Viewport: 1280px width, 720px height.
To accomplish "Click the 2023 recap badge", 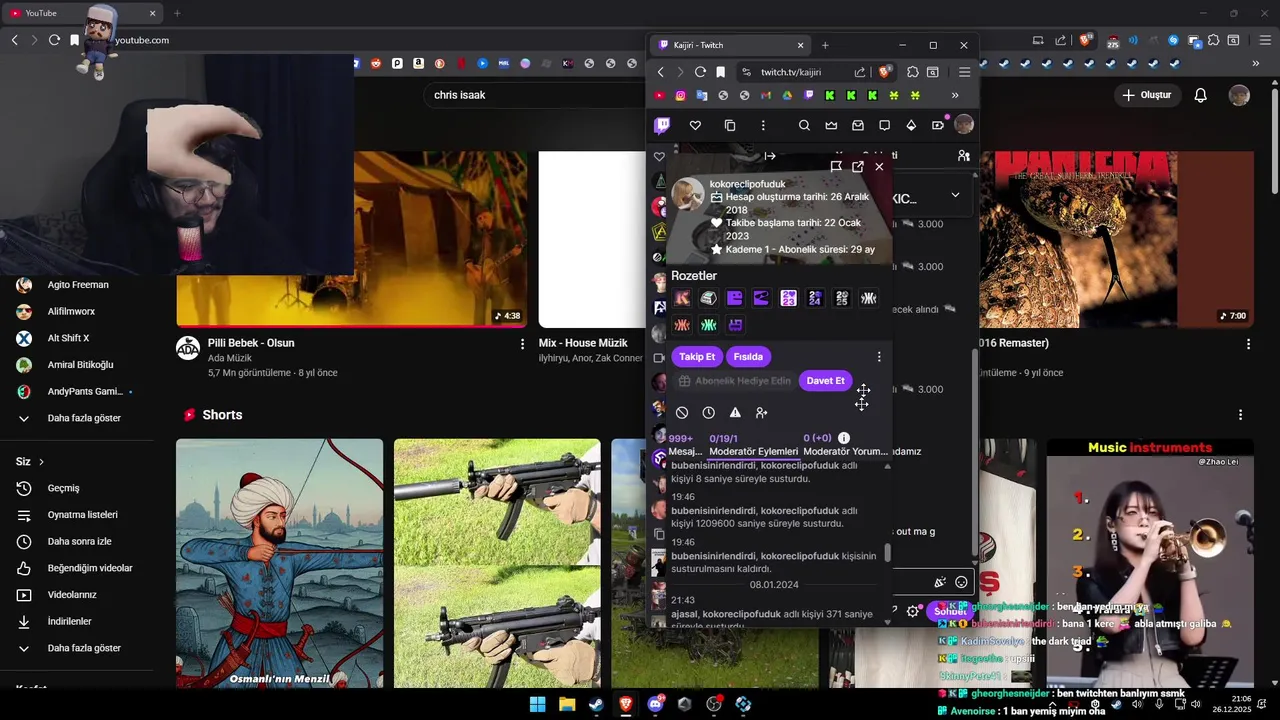I will click(788, 298).
